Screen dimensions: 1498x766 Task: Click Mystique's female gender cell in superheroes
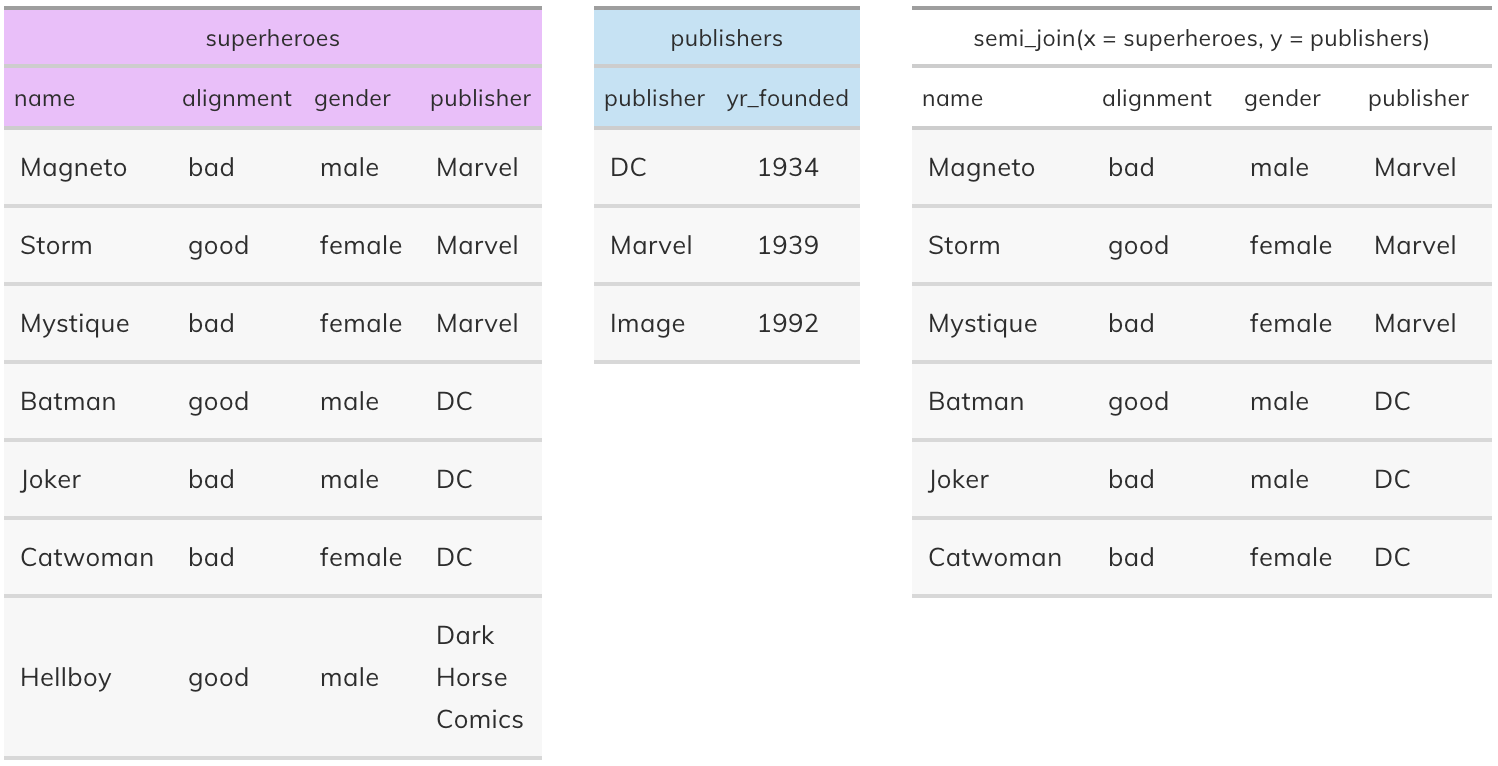click(361, 323)
